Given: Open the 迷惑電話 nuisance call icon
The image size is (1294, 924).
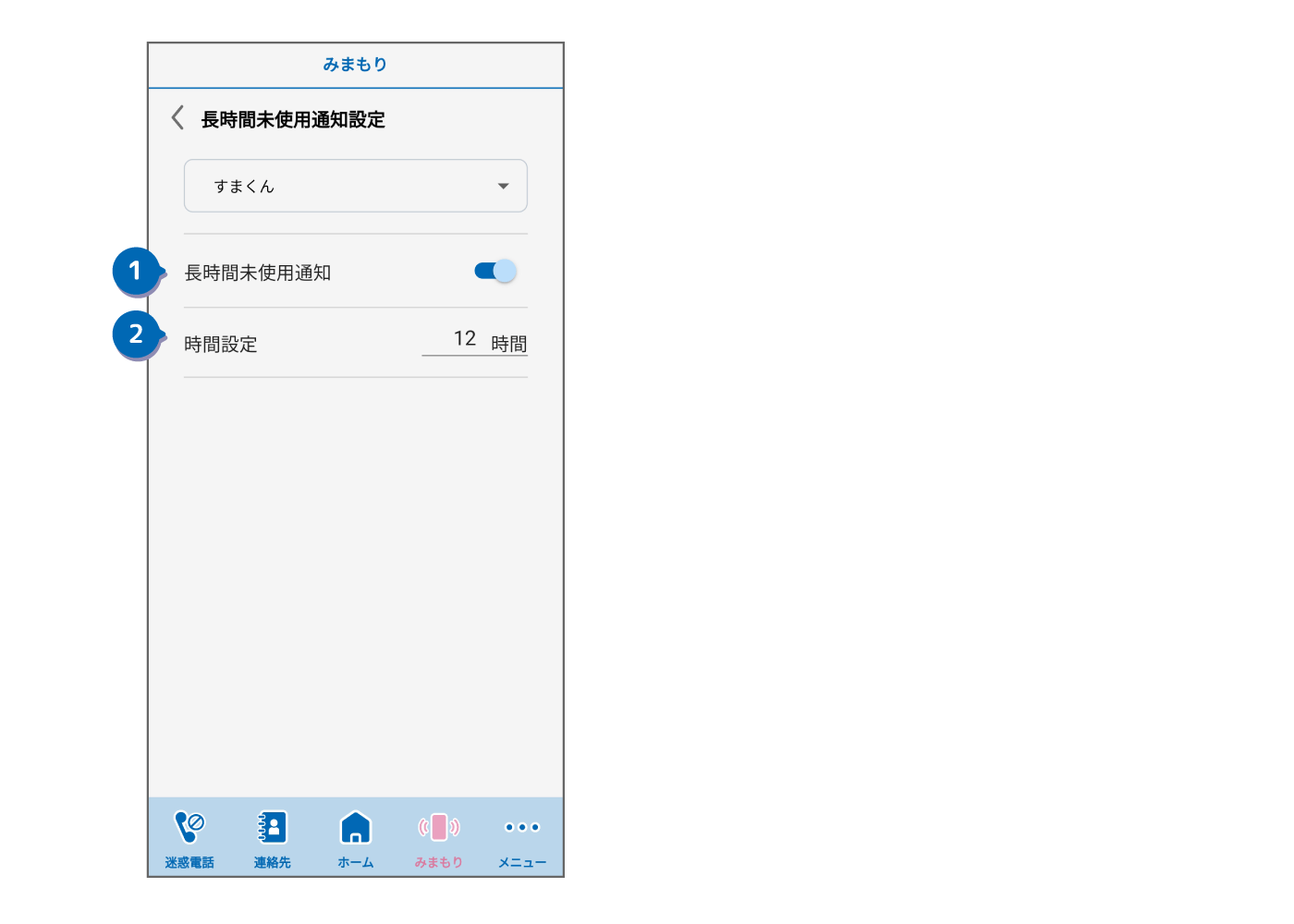Looking at the screenshot, I should pyautogui.click(x=189, y=827).
